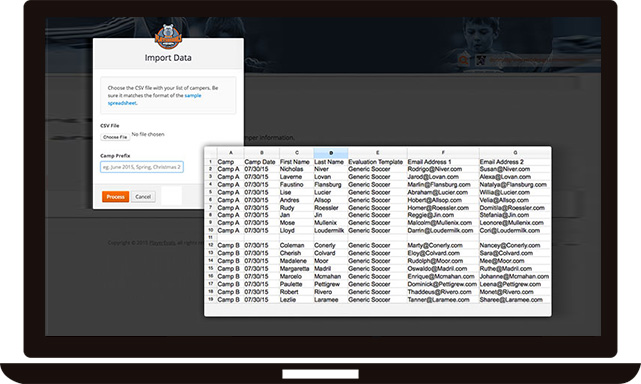Select column D header in spreadsheet
641x384 pixels.
[331, 153]
